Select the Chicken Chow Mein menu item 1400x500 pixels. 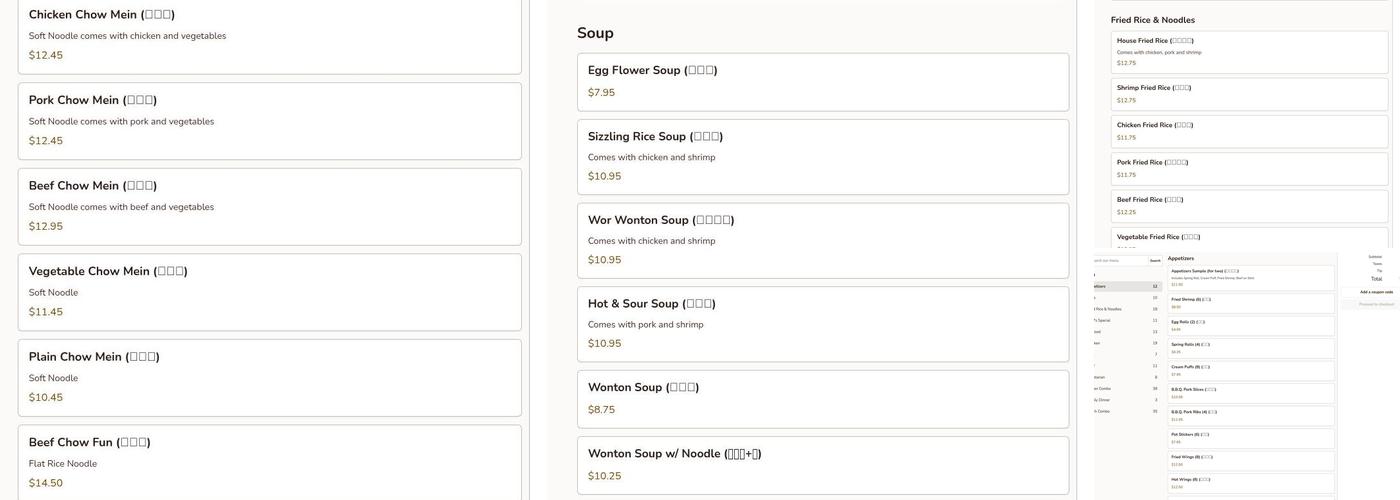269,35
